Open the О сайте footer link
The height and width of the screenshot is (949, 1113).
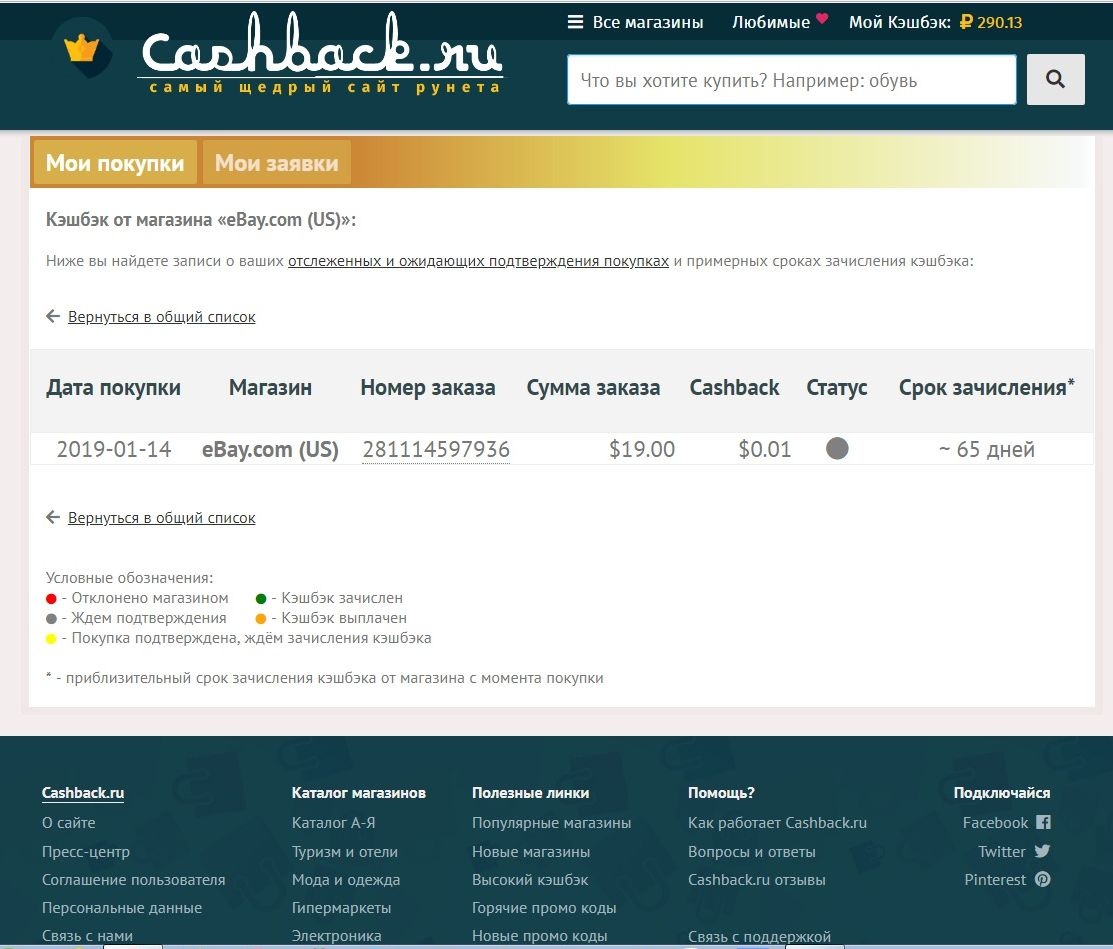click(x=69, y=823)
